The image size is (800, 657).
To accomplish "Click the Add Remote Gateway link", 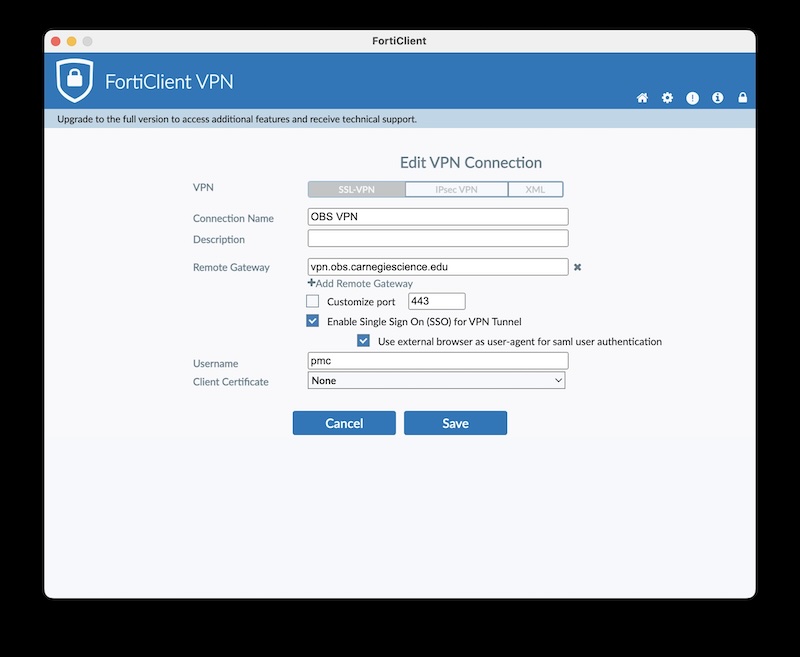I will [x=360, y=284].
